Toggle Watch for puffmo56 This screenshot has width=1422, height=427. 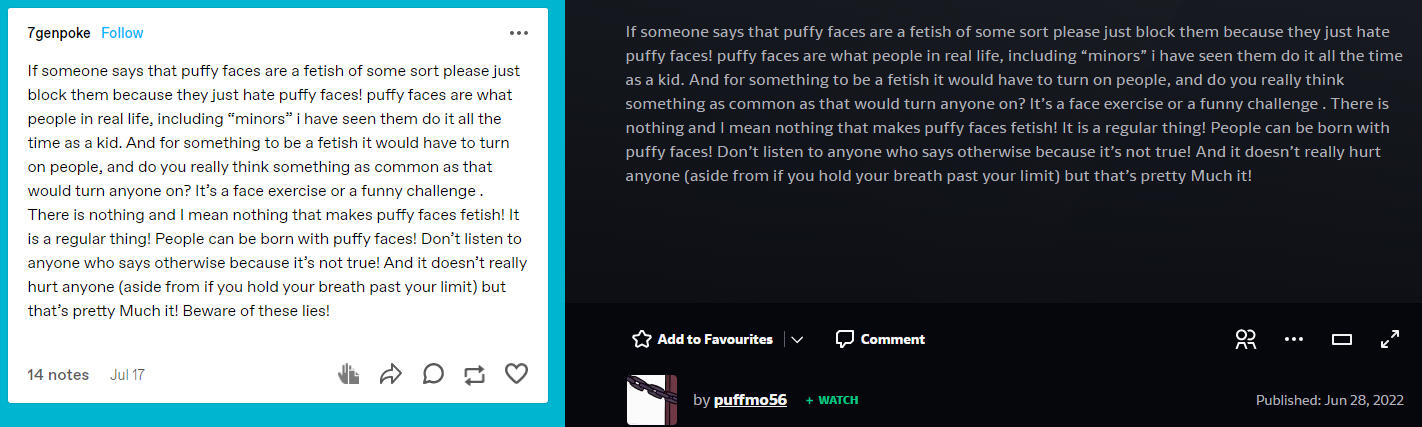point(832,400)
